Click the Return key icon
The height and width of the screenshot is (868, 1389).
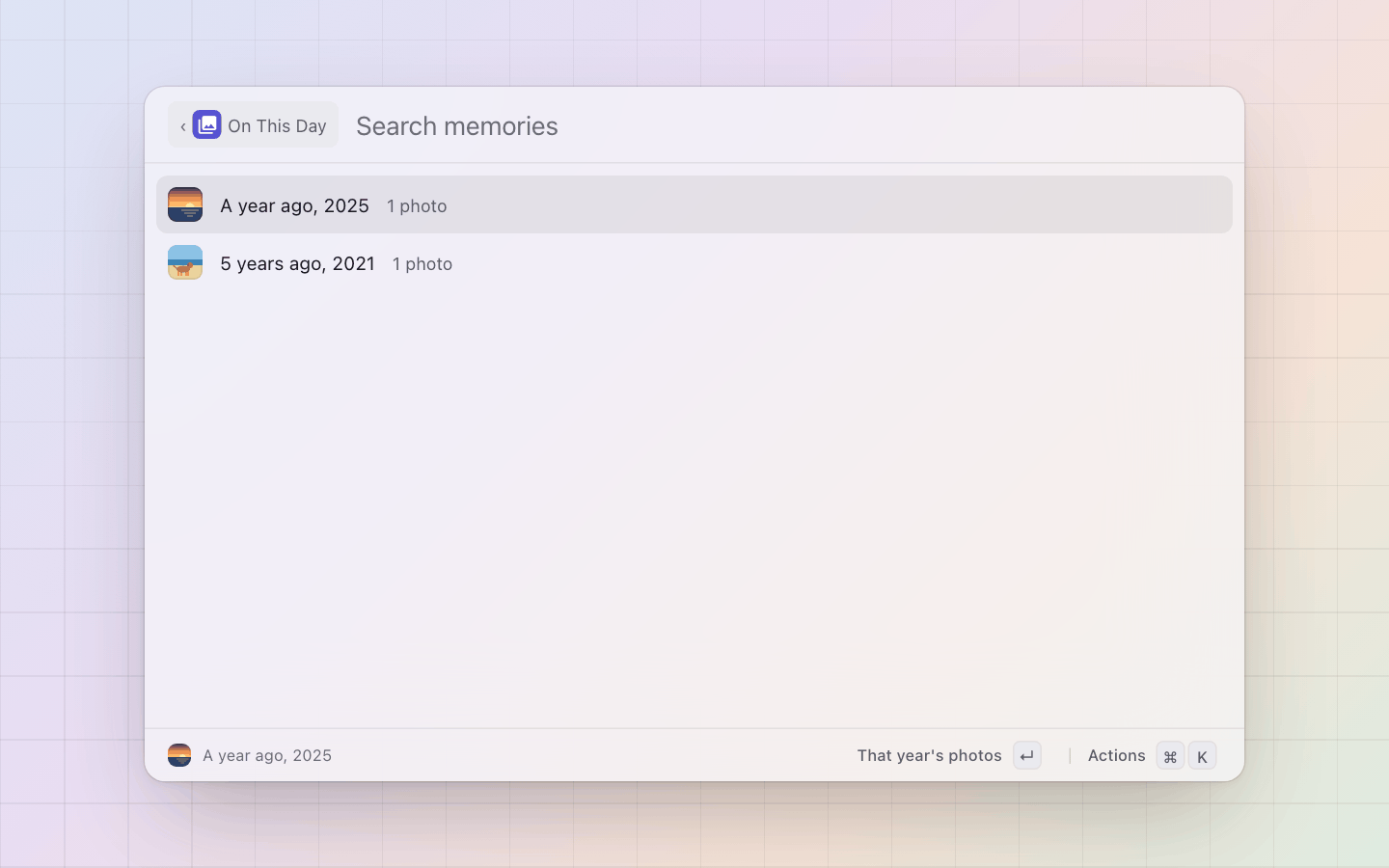1027,755
